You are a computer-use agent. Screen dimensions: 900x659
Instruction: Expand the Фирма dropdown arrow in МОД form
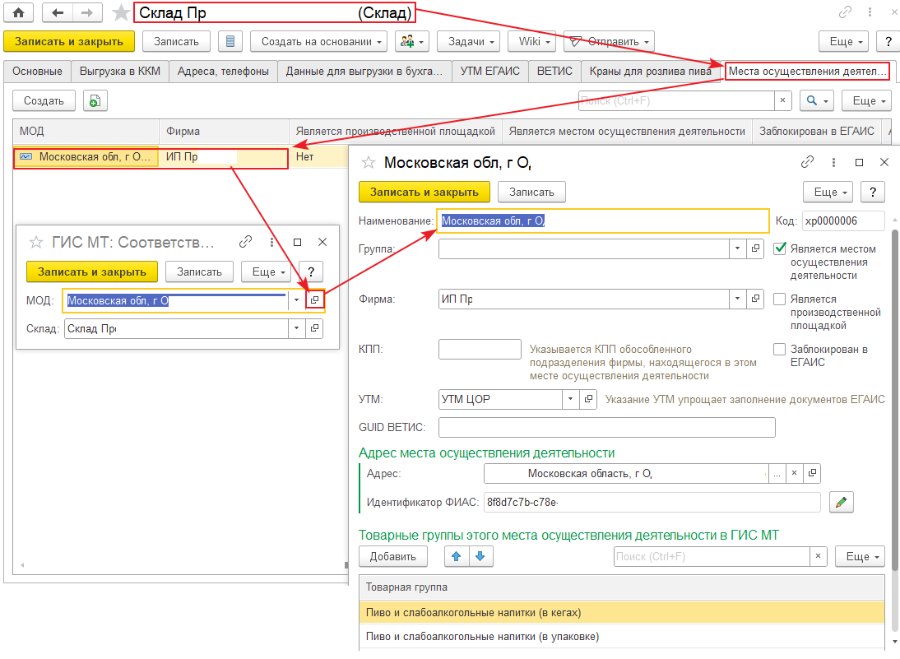pos(738,299)
